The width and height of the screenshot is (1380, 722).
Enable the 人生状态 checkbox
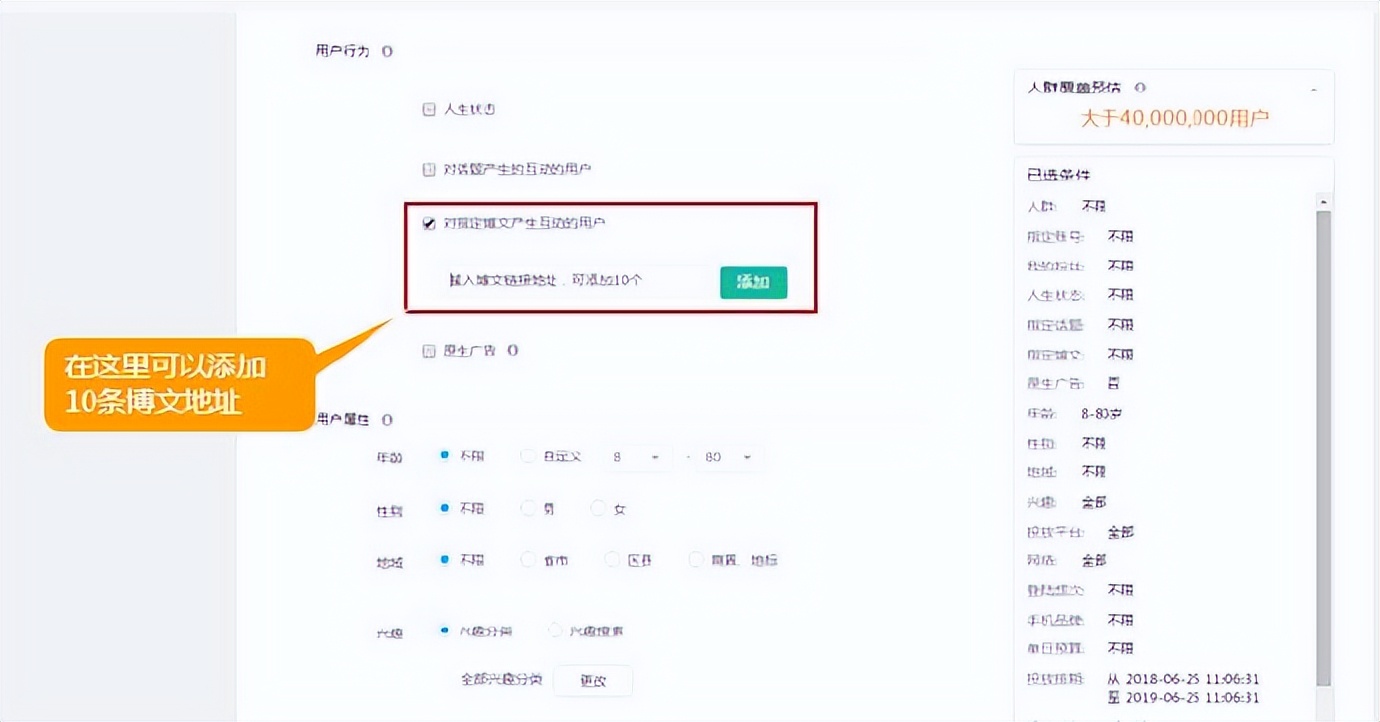429,110
